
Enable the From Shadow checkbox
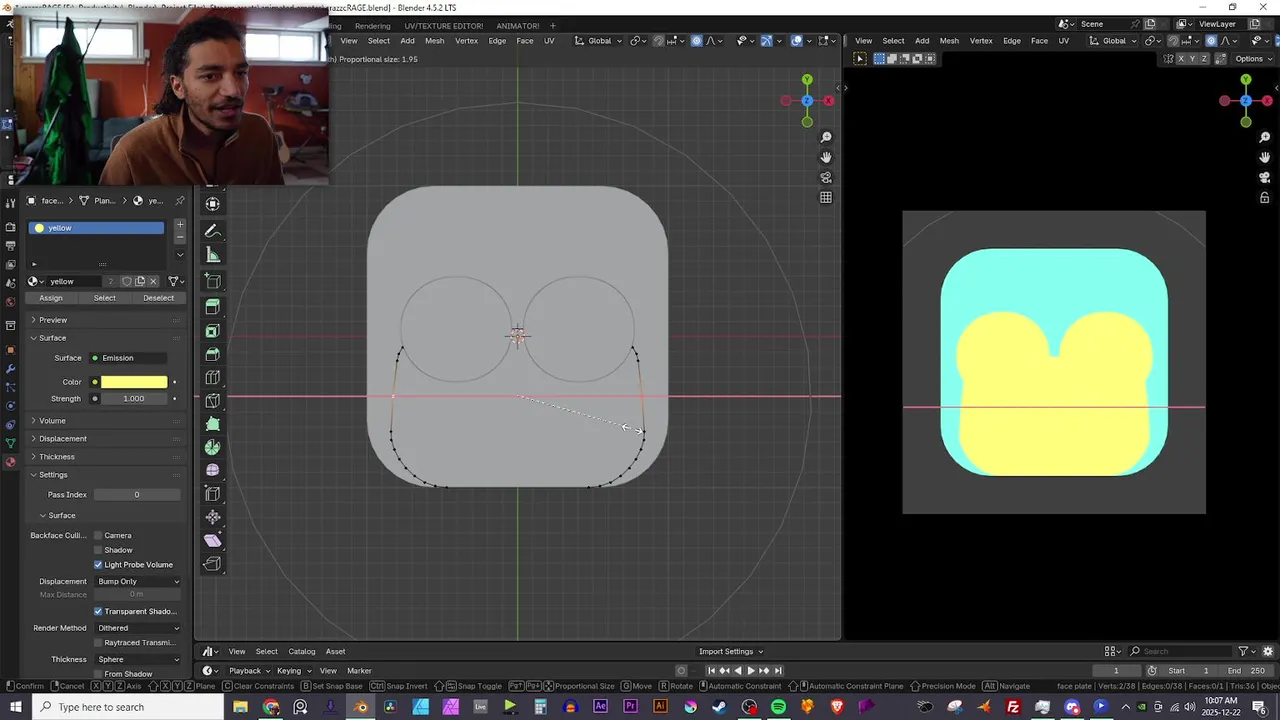point(98,674)
